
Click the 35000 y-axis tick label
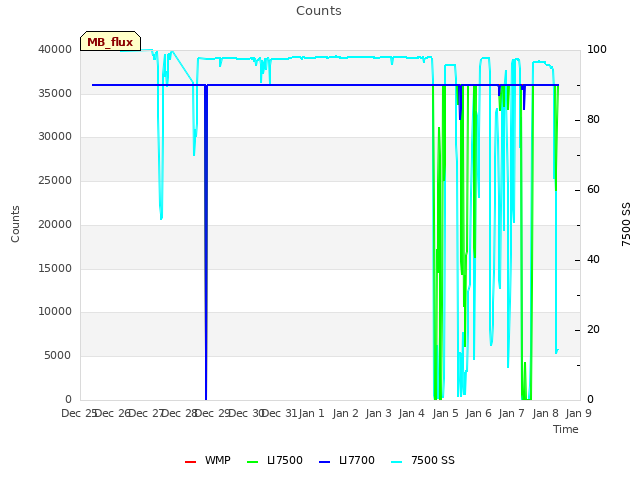click(x=55, y=93)
